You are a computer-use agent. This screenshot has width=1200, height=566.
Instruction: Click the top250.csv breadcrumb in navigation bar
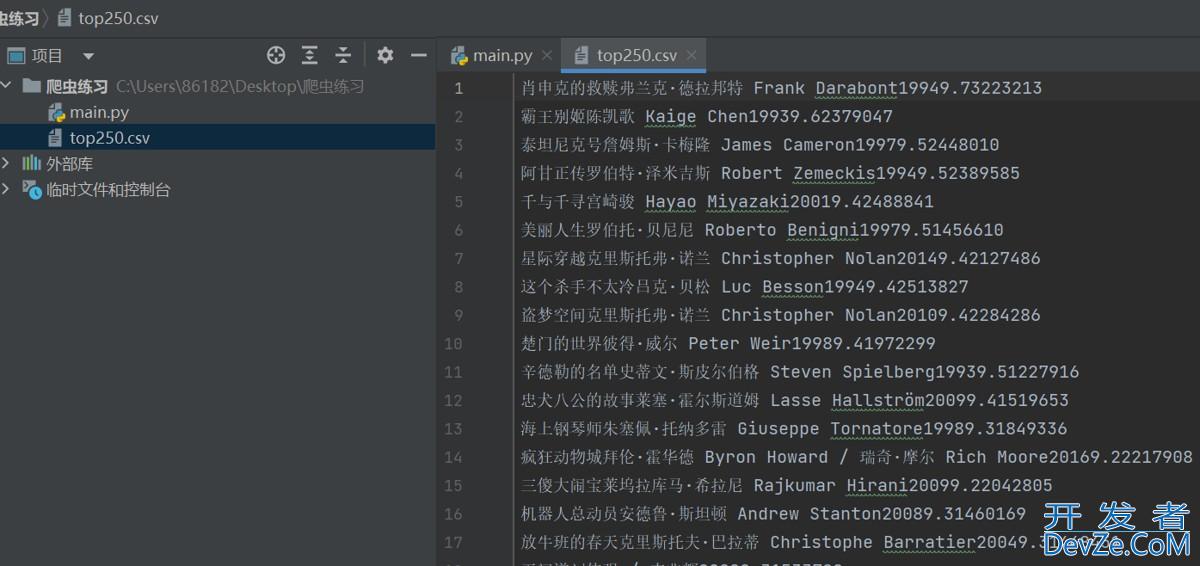click(x=117, y=18)
